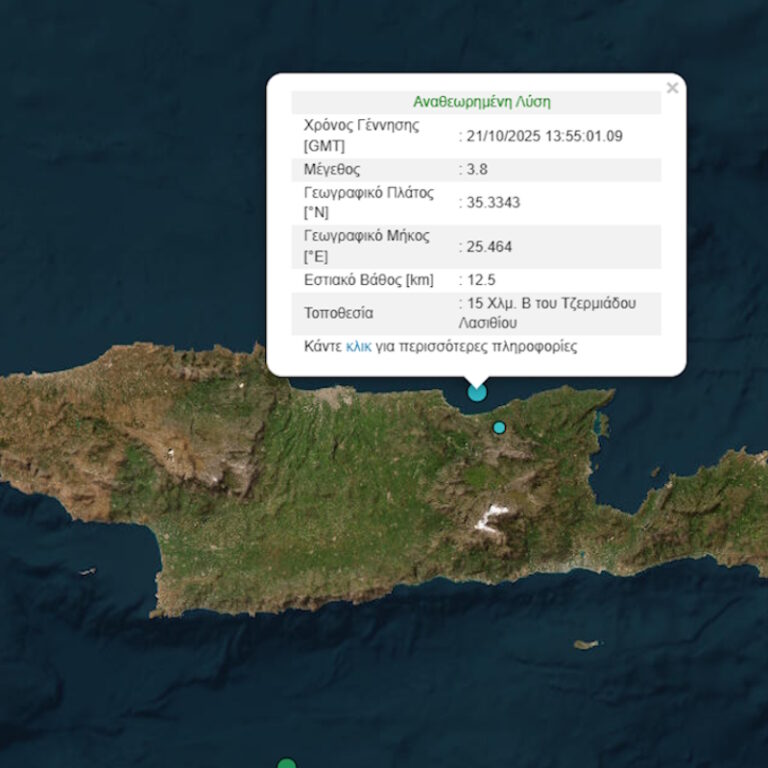Click the focal depth value 12.5
The width and height of the screenshot is (768, 768).
pyautogui.click(x=481, y=280)
